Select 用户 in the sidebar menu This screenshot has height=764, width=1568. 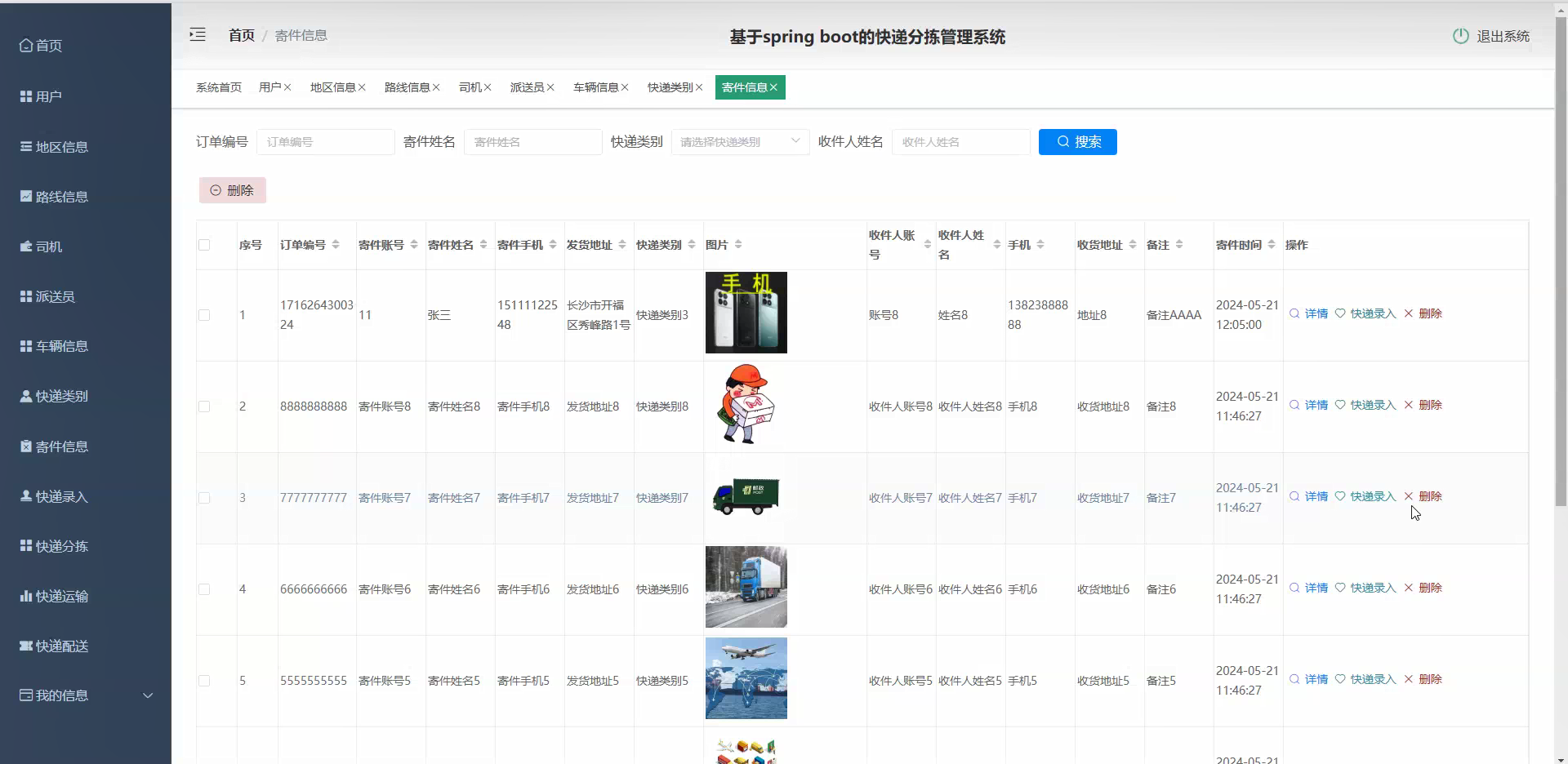tap(47, 96)
